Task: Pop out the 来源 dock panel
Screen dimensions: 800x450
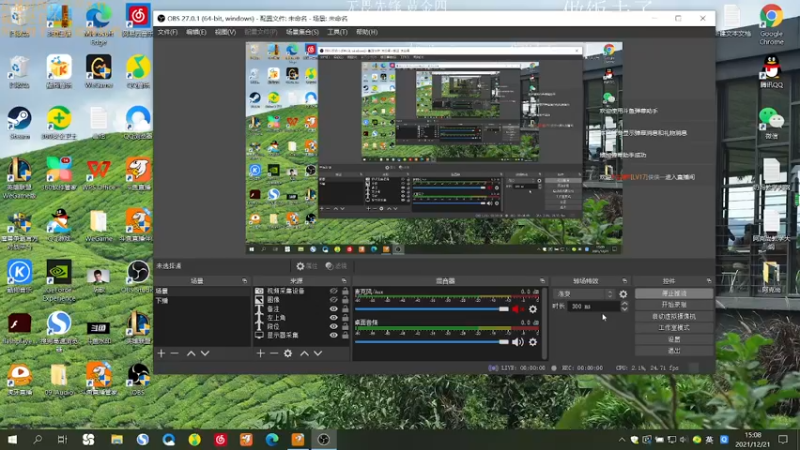Action: 344,281
